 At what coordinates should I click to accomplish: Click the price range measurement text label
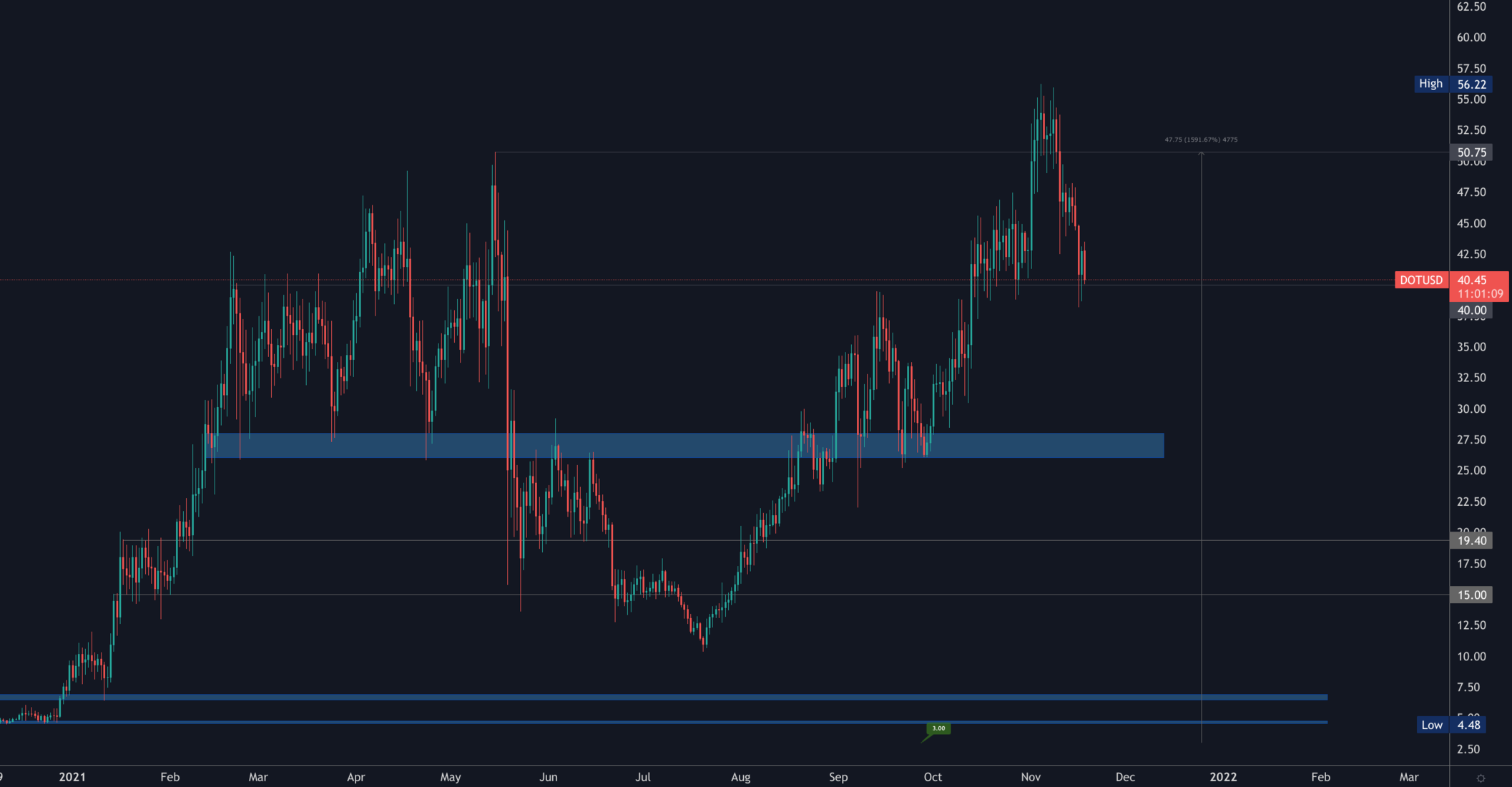1201,140
